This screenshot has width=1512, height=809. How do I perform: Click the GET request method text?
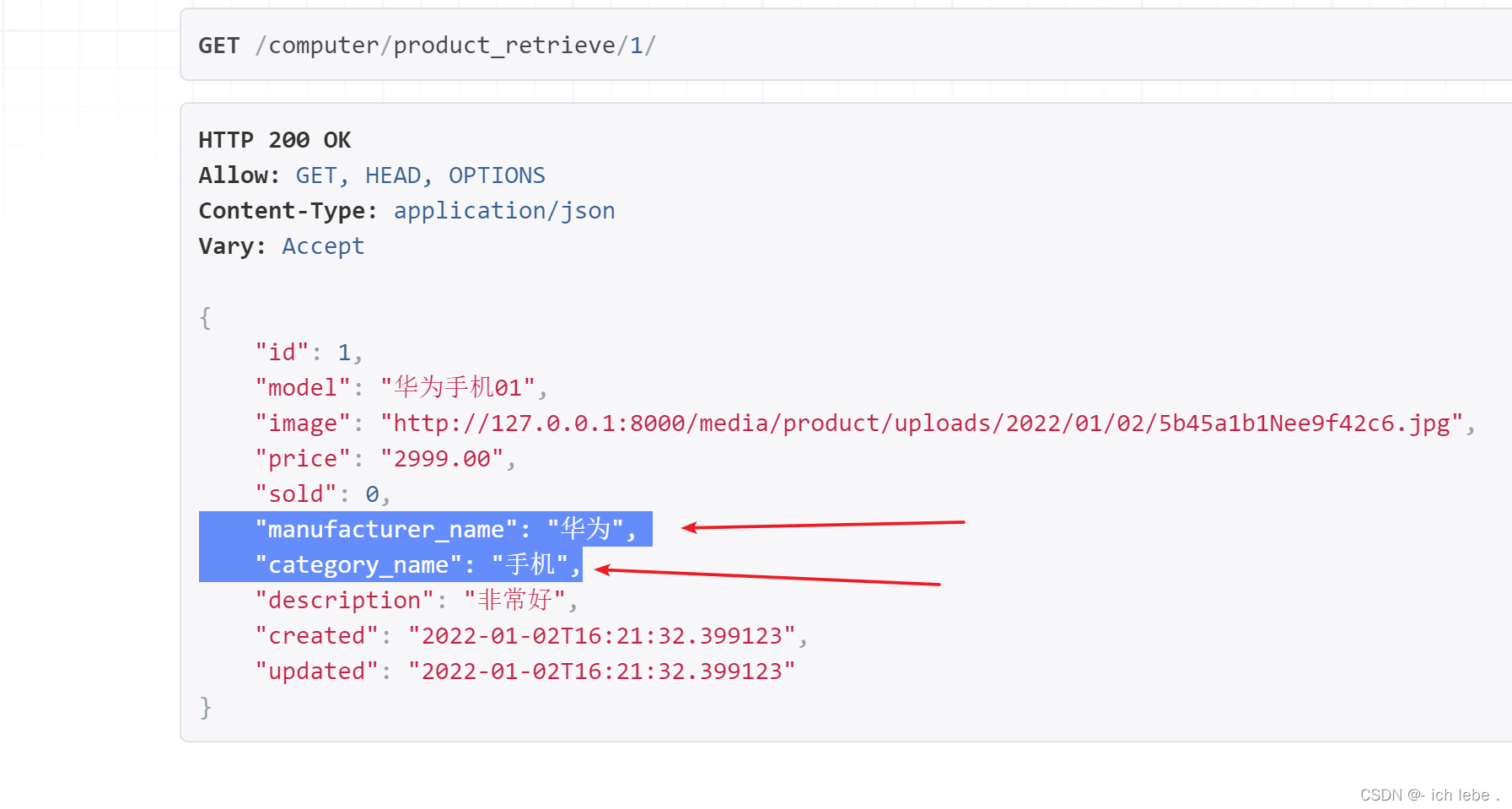[219, 46]
